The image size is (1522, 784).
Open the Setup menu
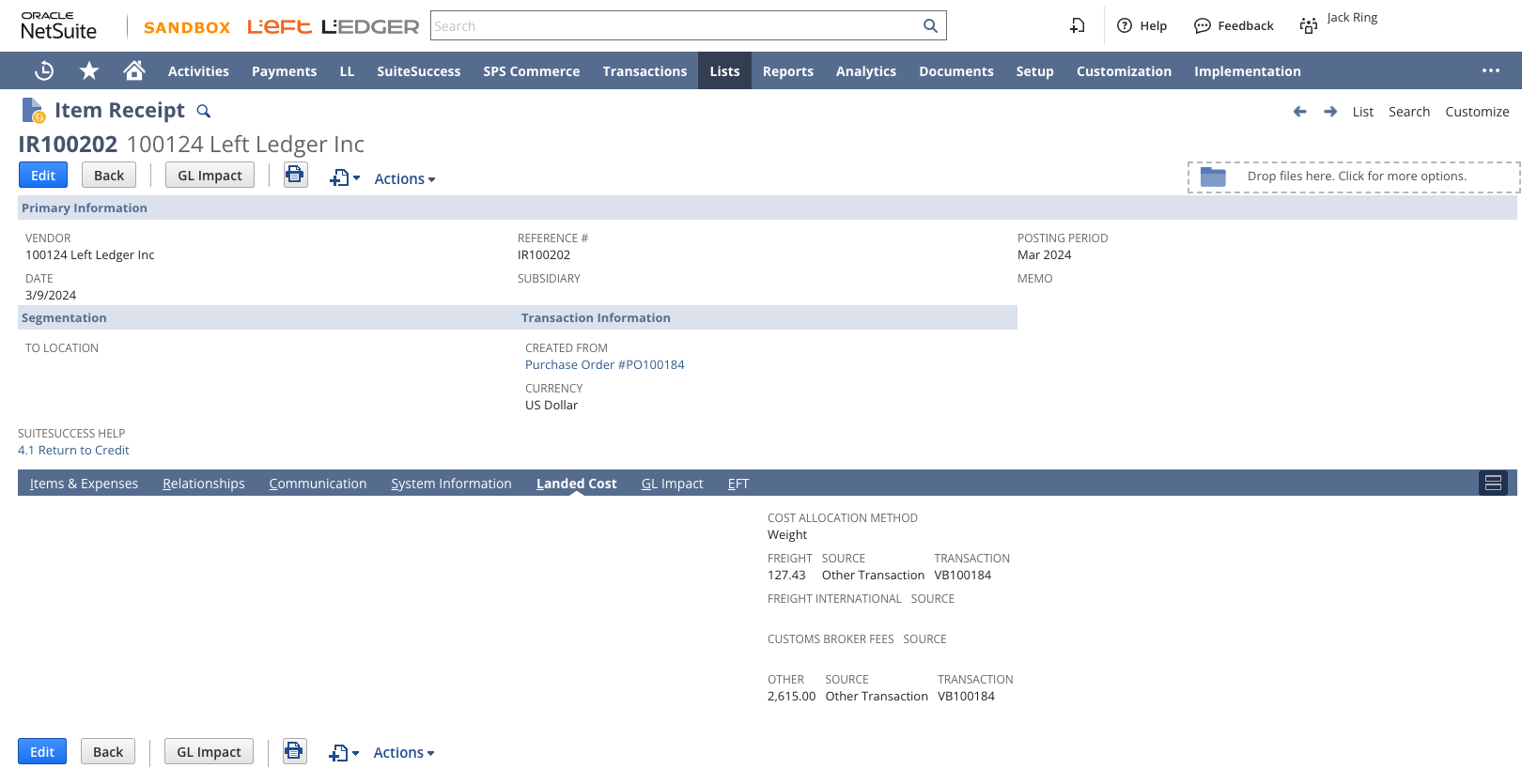point(1034,71)
